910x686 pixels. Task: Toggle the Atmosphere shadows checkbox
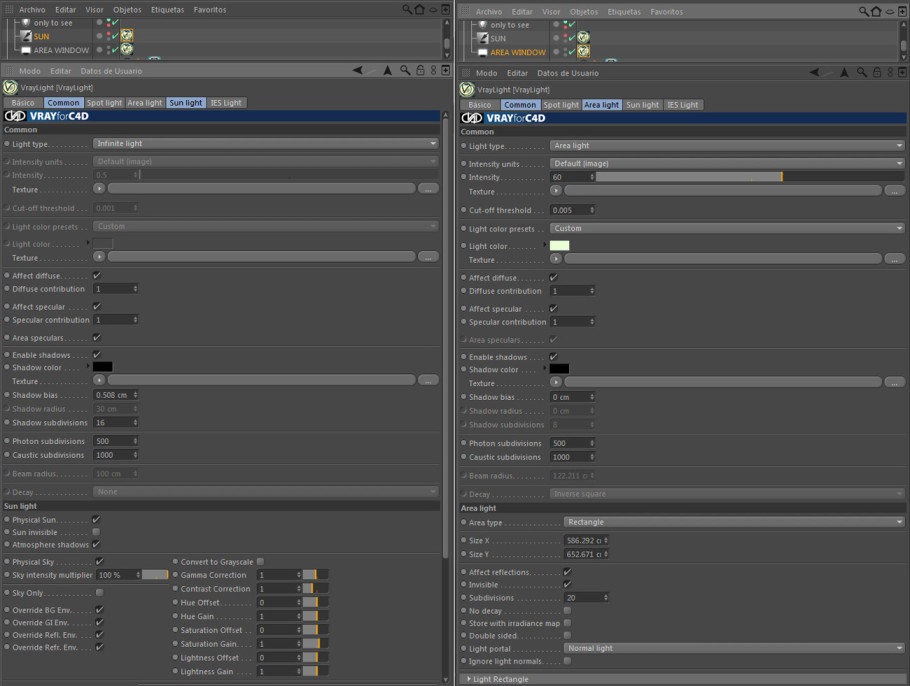pyautogui.click(x=96, y=544)
